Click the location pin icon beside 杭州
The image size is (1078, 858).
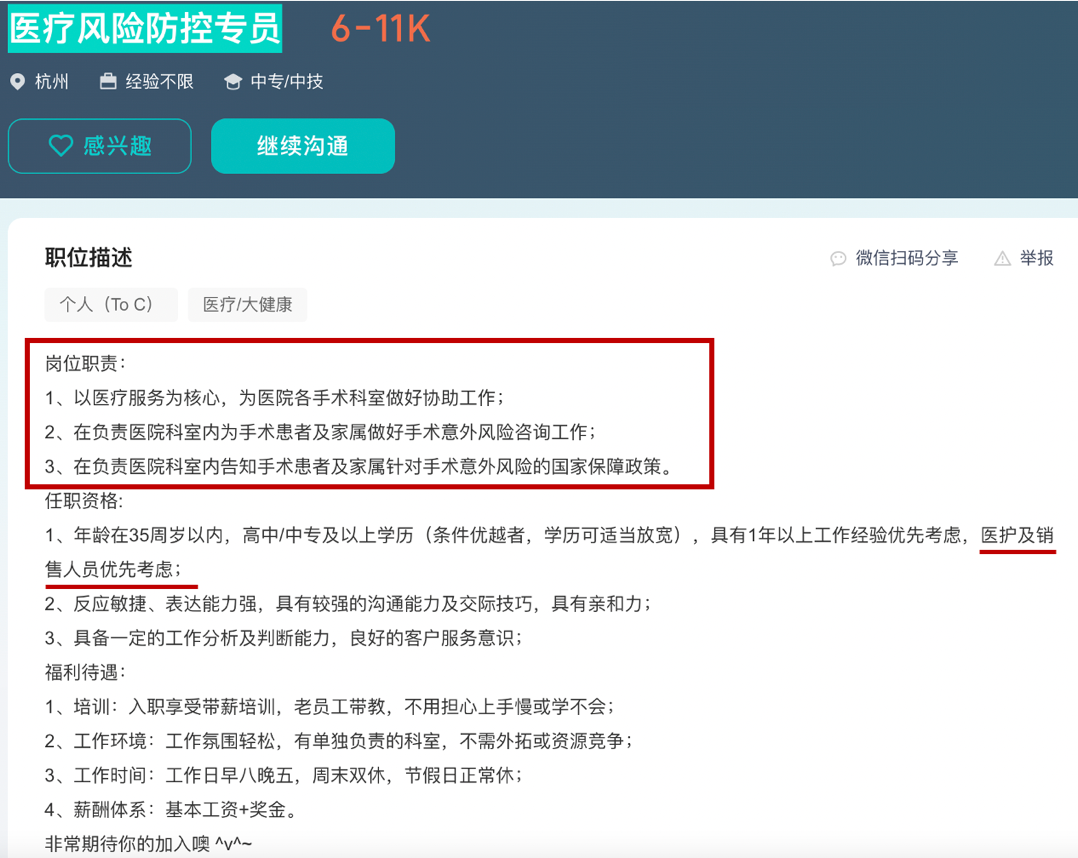click(x=17, y=82)
